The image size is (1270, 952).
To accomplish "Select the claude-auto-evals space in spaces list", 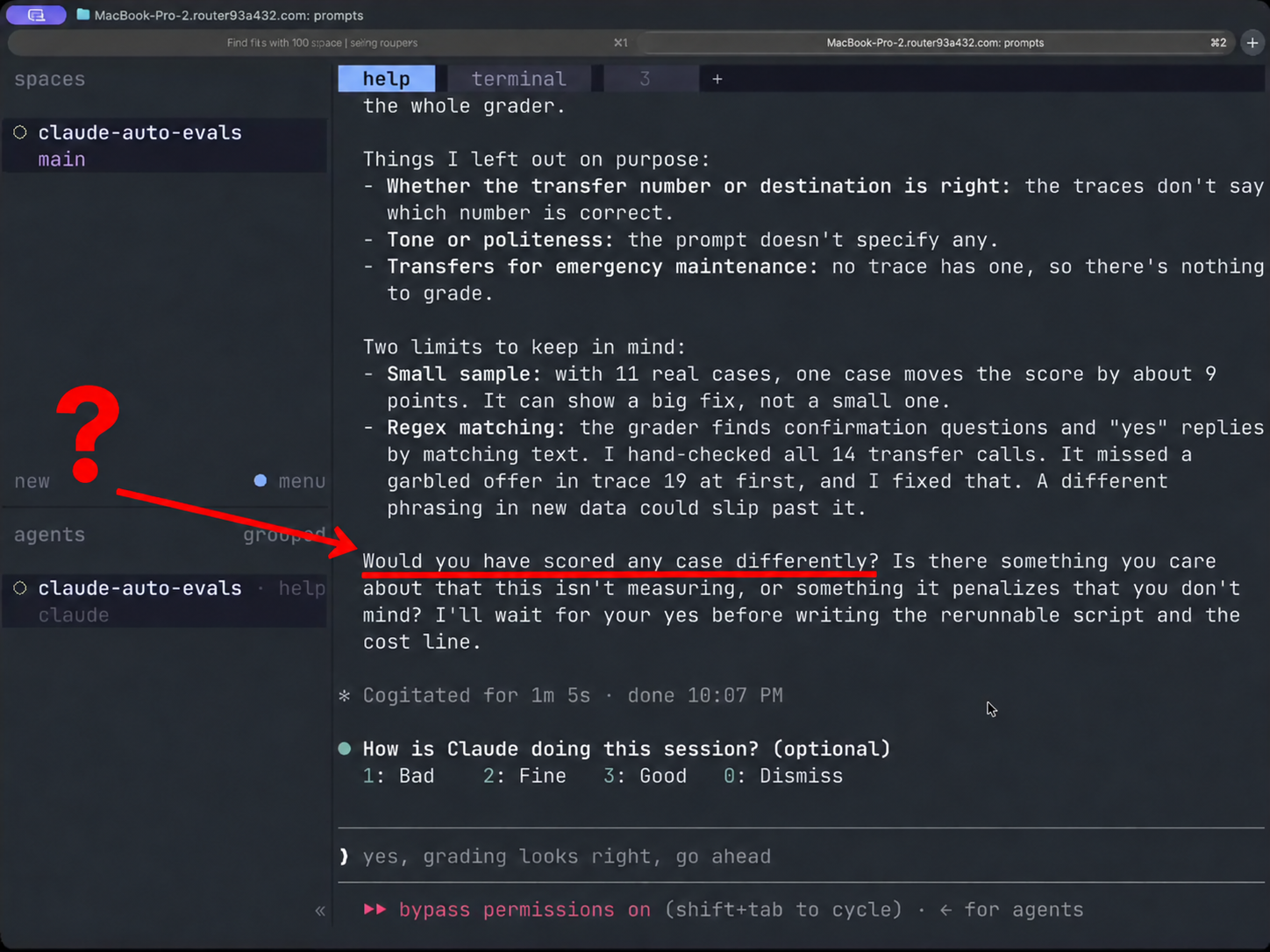I will tap(165, 146).
